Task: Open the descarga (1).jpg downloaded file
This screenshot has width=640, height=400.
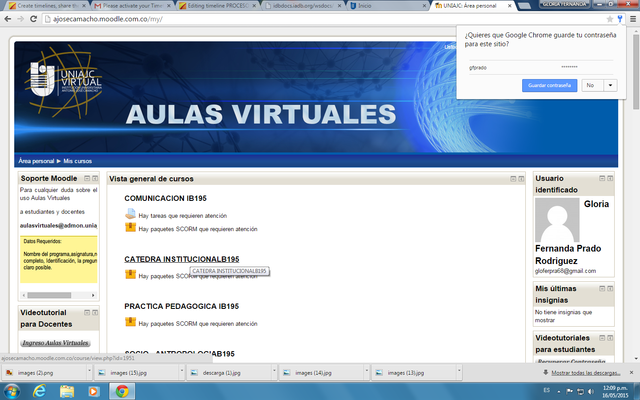Action: [230, 372]
